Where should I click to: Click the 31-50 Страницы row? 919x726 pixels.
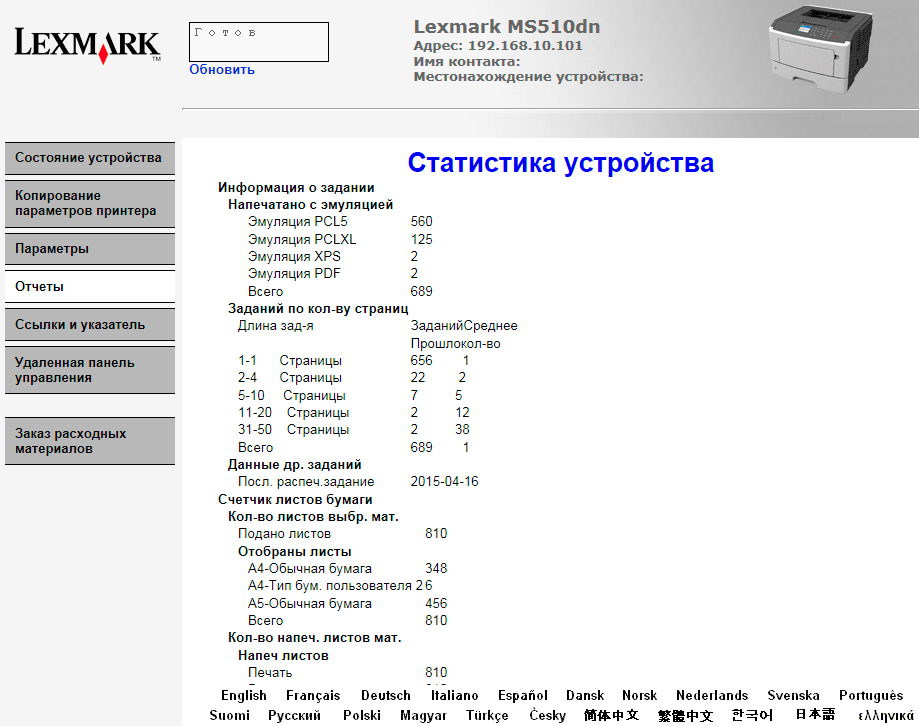tap(354, 430)
